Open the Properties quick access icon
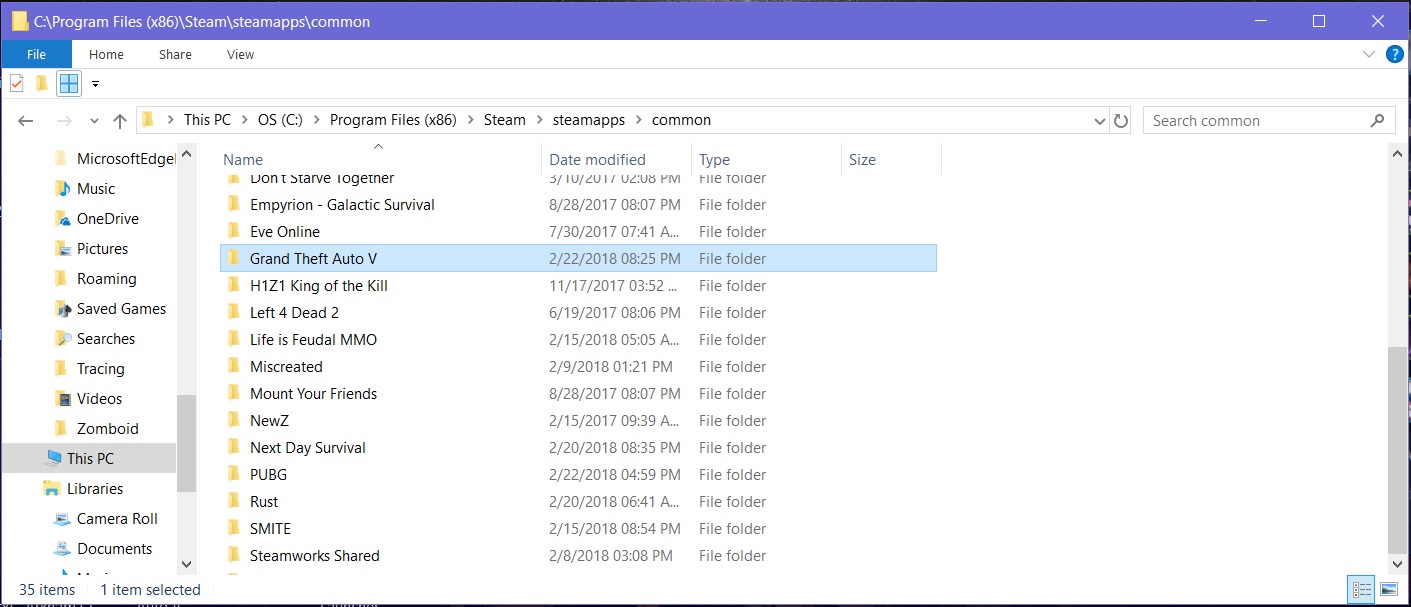Image resolution: width=1411 pixels, height=607 pixels. coord(16,83)
